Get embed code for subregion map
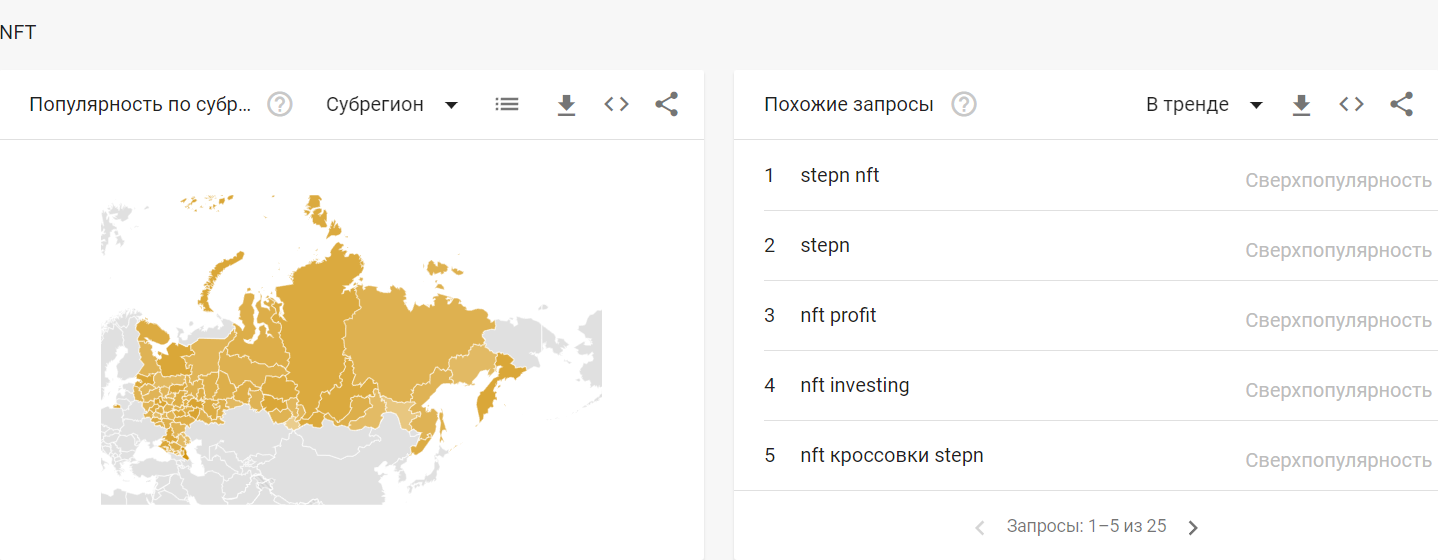The image size is (1438, 560). pyautogui.click(x=616, y=104)
